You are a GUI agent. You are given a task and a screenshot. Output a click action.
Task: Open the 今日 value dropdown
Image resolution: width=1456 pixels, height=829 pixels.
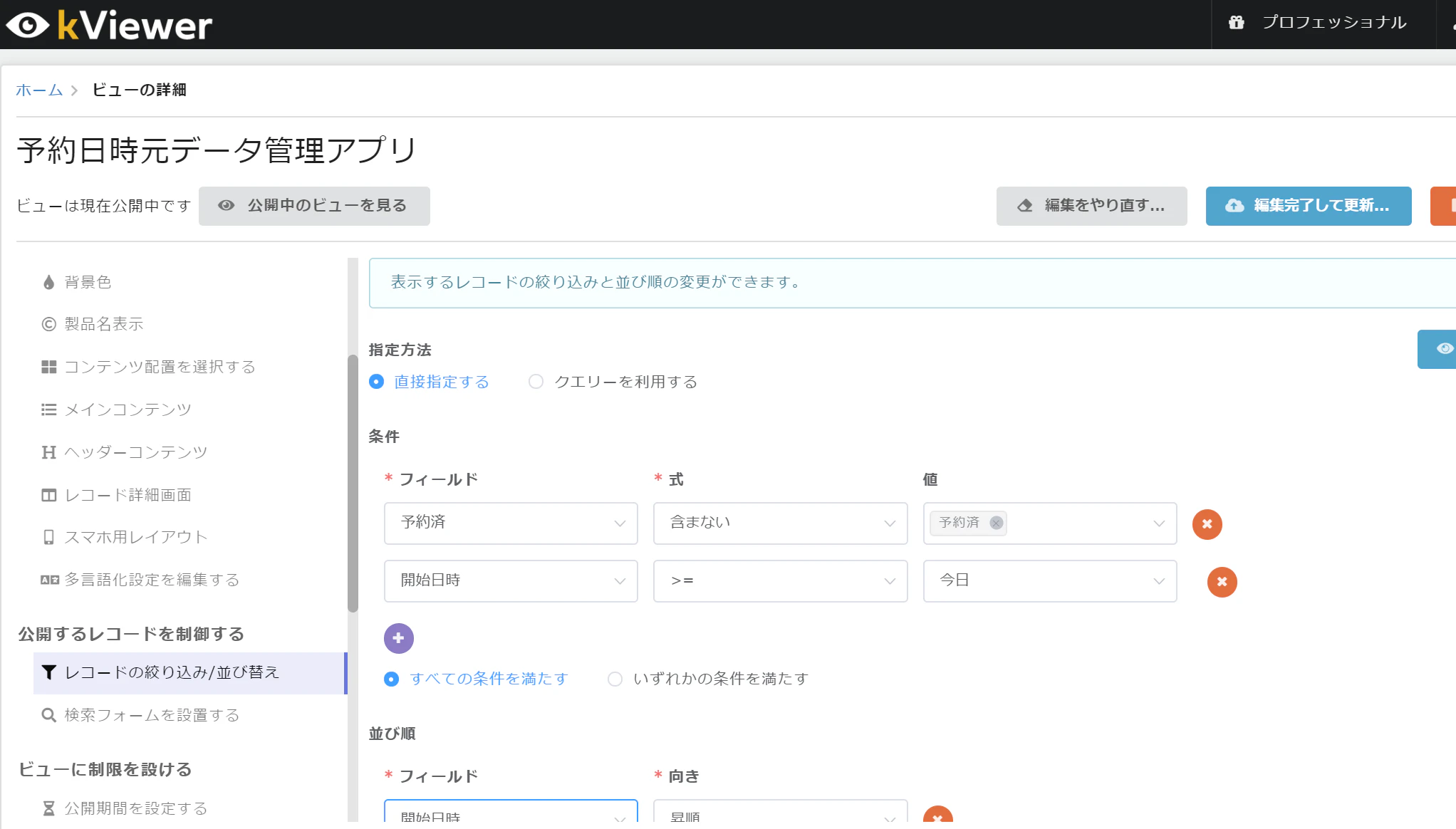[1049, 580]
